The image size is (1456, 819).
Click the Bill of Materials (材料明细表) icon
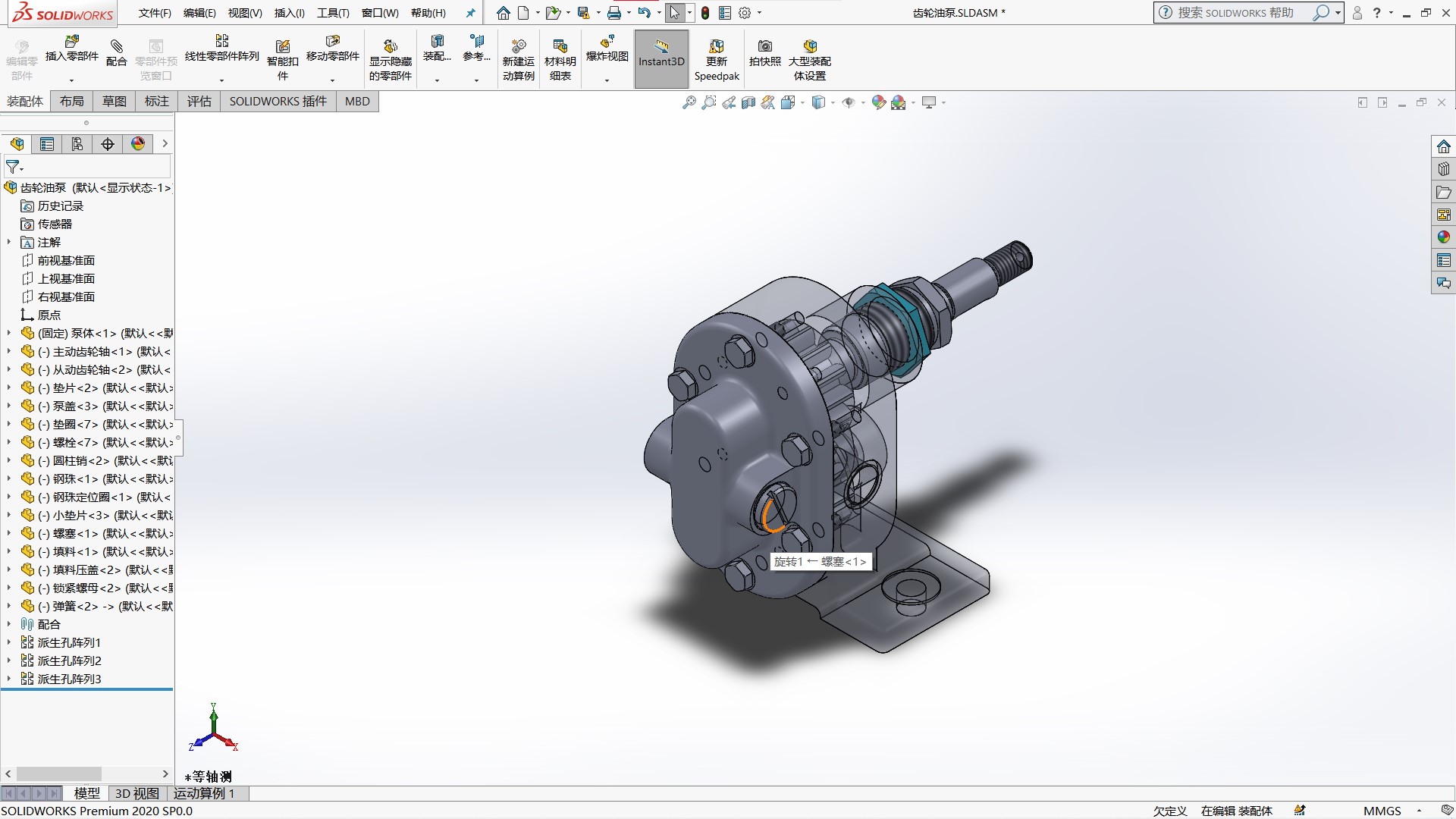pyautogui.click(x=560, y=47)
